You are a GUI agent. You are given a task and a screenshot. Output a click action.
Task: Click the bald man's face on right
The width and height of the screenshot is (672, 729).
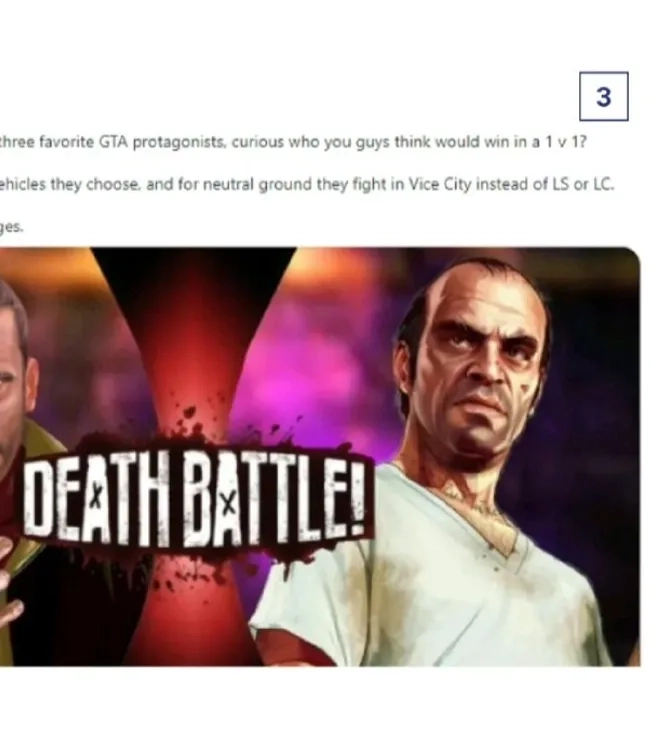(x=484, y=358)
